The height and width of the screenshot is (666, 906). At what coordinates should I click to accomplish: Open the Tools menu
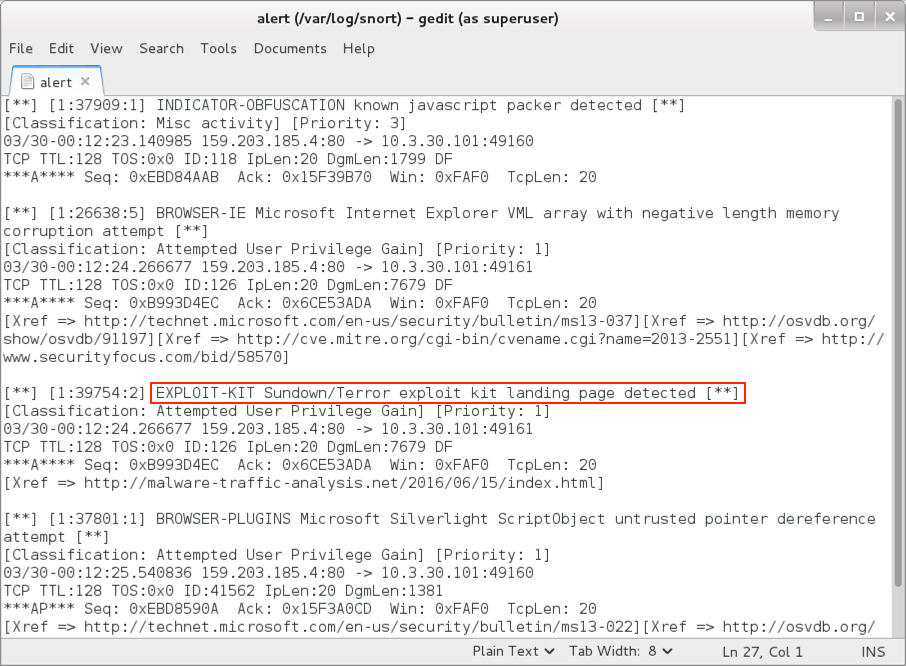(x=218, y=49)
